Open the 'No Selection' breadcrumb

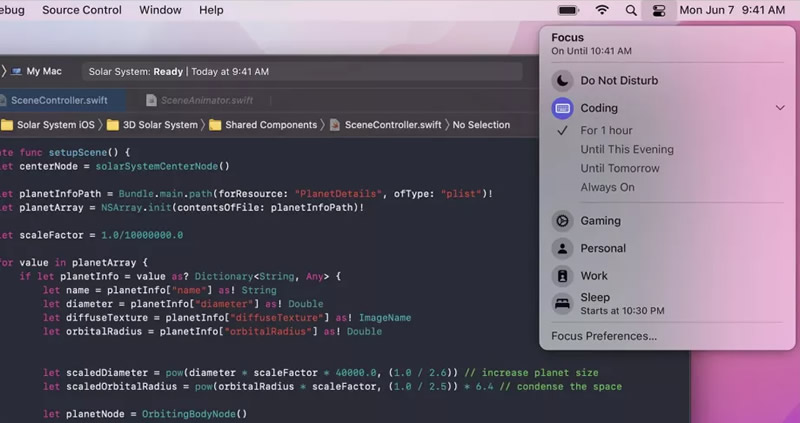click(481, 125)
